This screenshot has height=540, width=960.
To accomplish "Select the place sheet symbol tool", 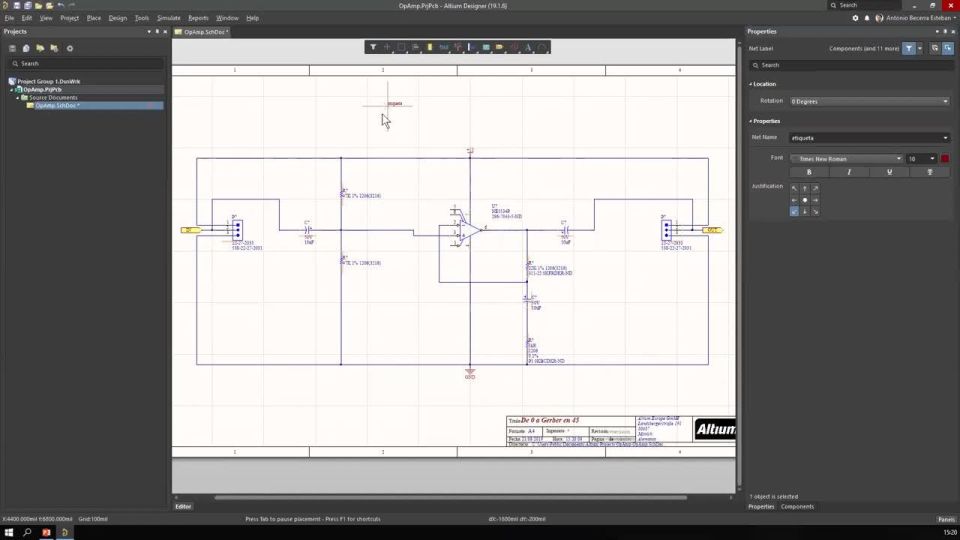I will 486,47.
